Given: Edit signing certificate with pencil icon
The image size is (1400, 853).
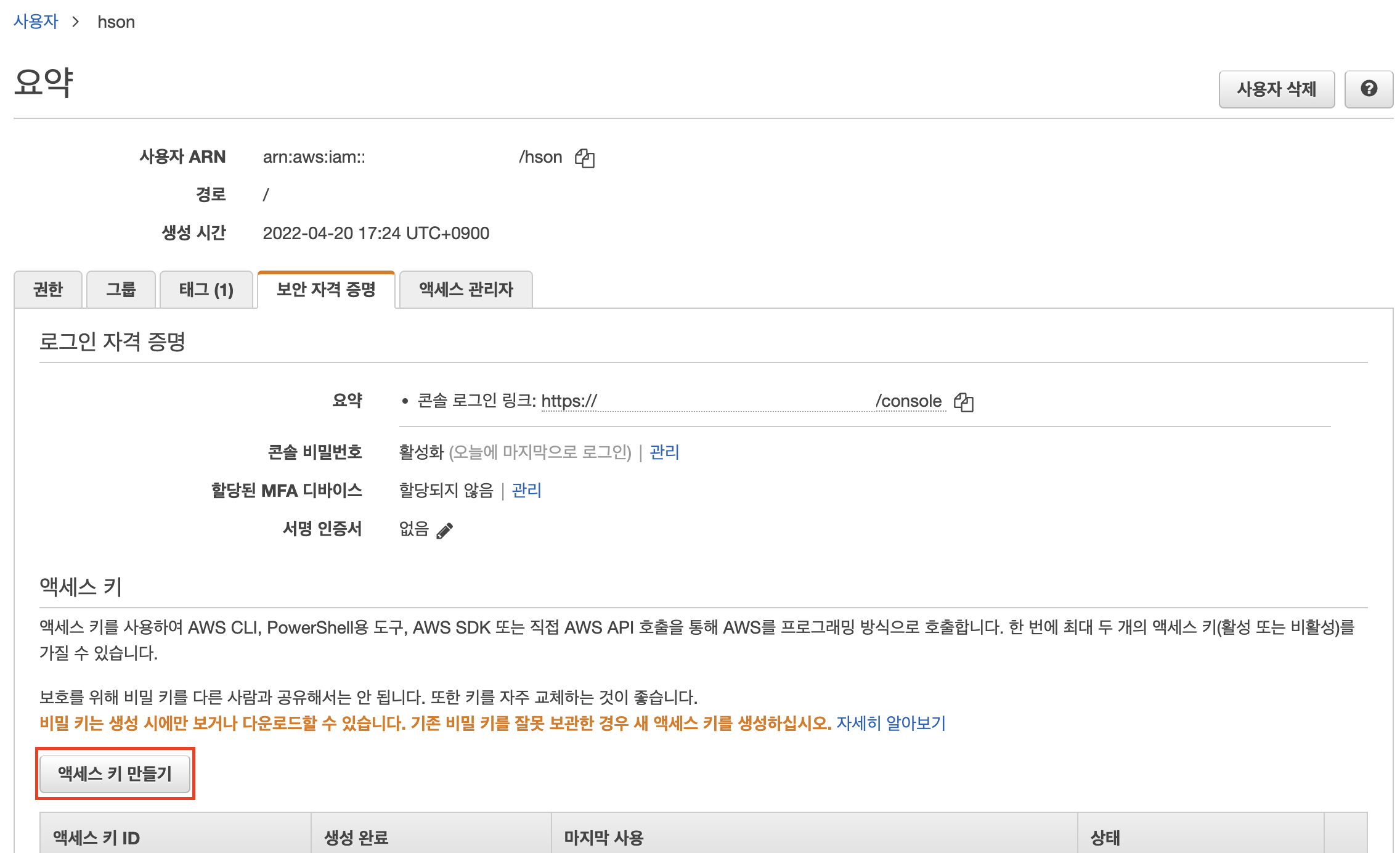Looking at the screenshot, I should (444, 530).
